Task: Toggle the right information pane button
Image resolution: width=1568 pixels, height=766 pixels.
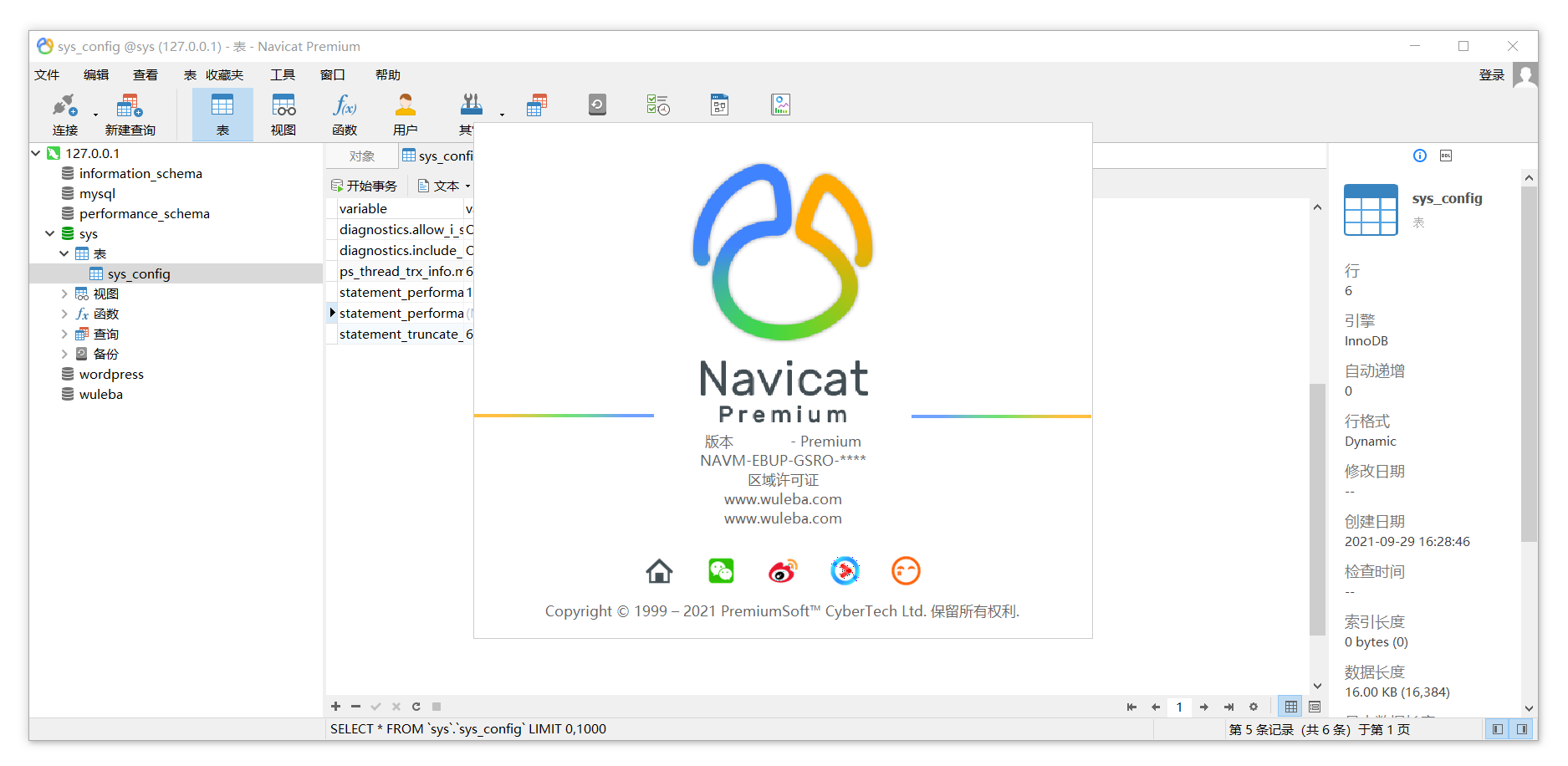Action: pos(1522,729)
